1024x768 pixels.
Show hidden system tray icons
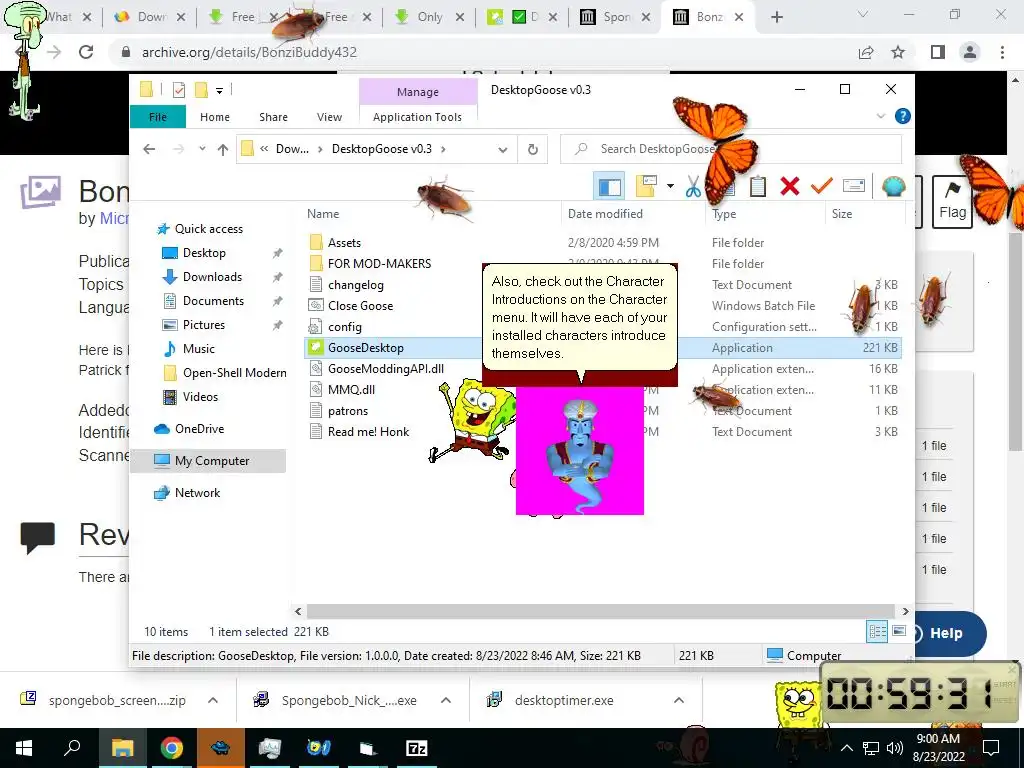click(x=847, y=748)
